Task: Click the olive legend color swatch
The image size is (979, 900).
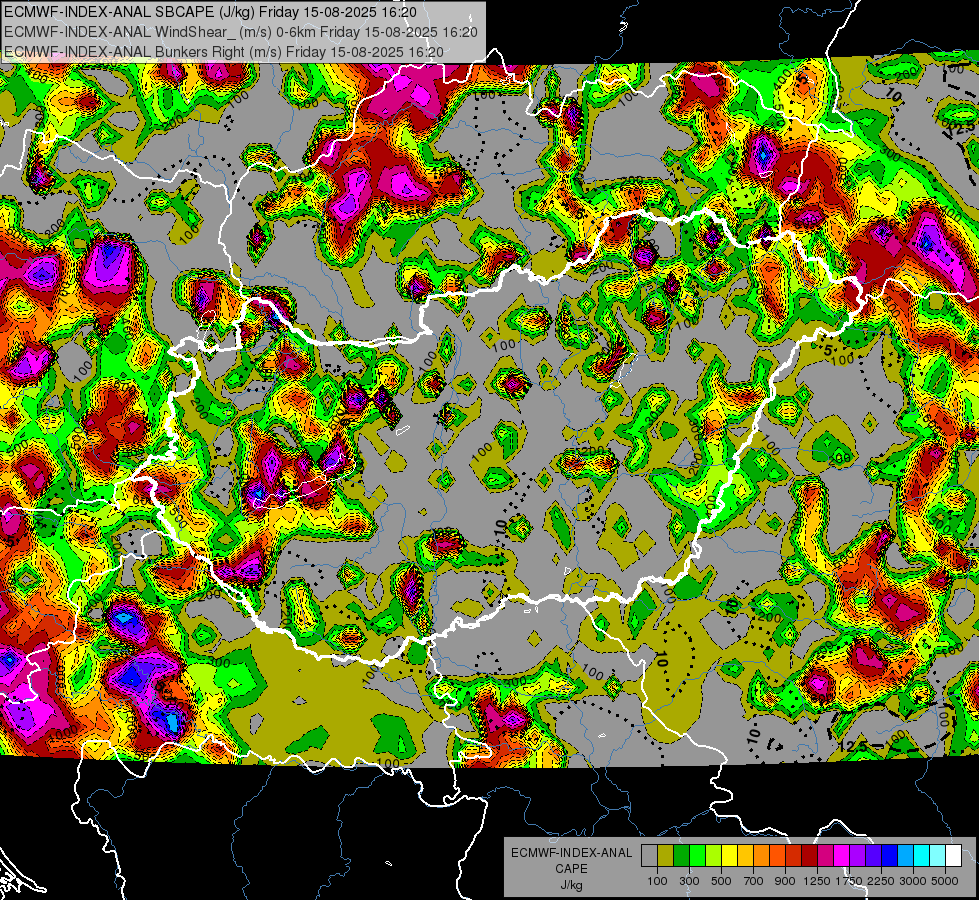Action: point(666,856)
